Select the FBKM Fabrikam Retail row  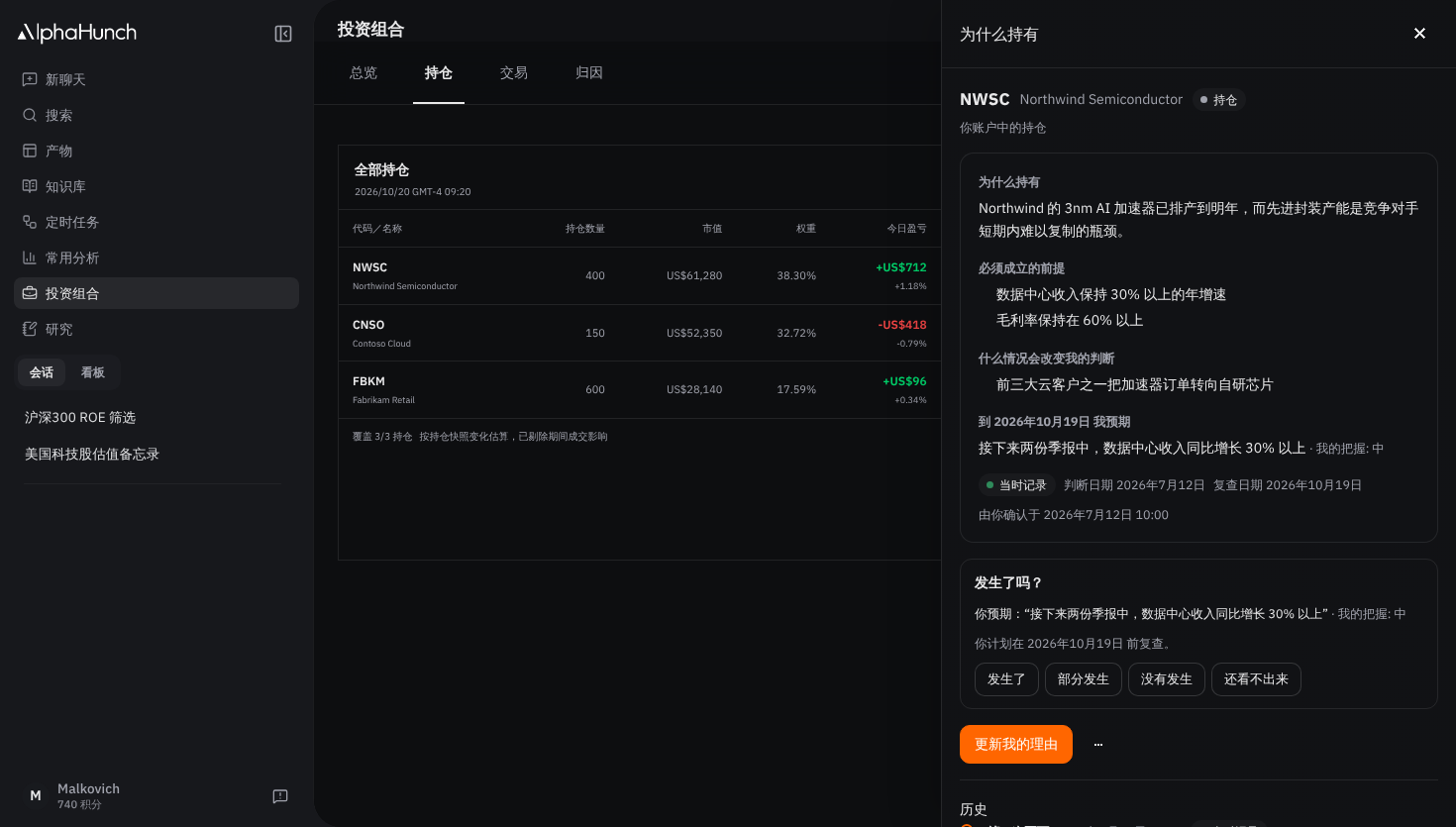[x=640, y=390]
